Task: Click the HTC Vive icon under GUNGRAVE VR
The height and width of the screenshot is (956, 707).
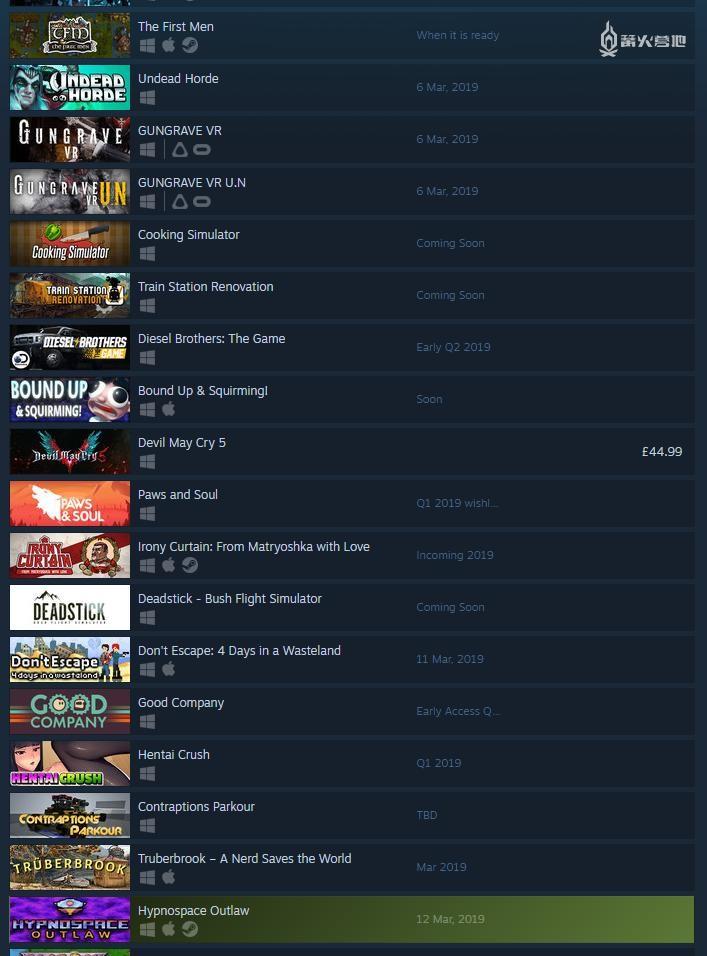Action: click(179, 149)
